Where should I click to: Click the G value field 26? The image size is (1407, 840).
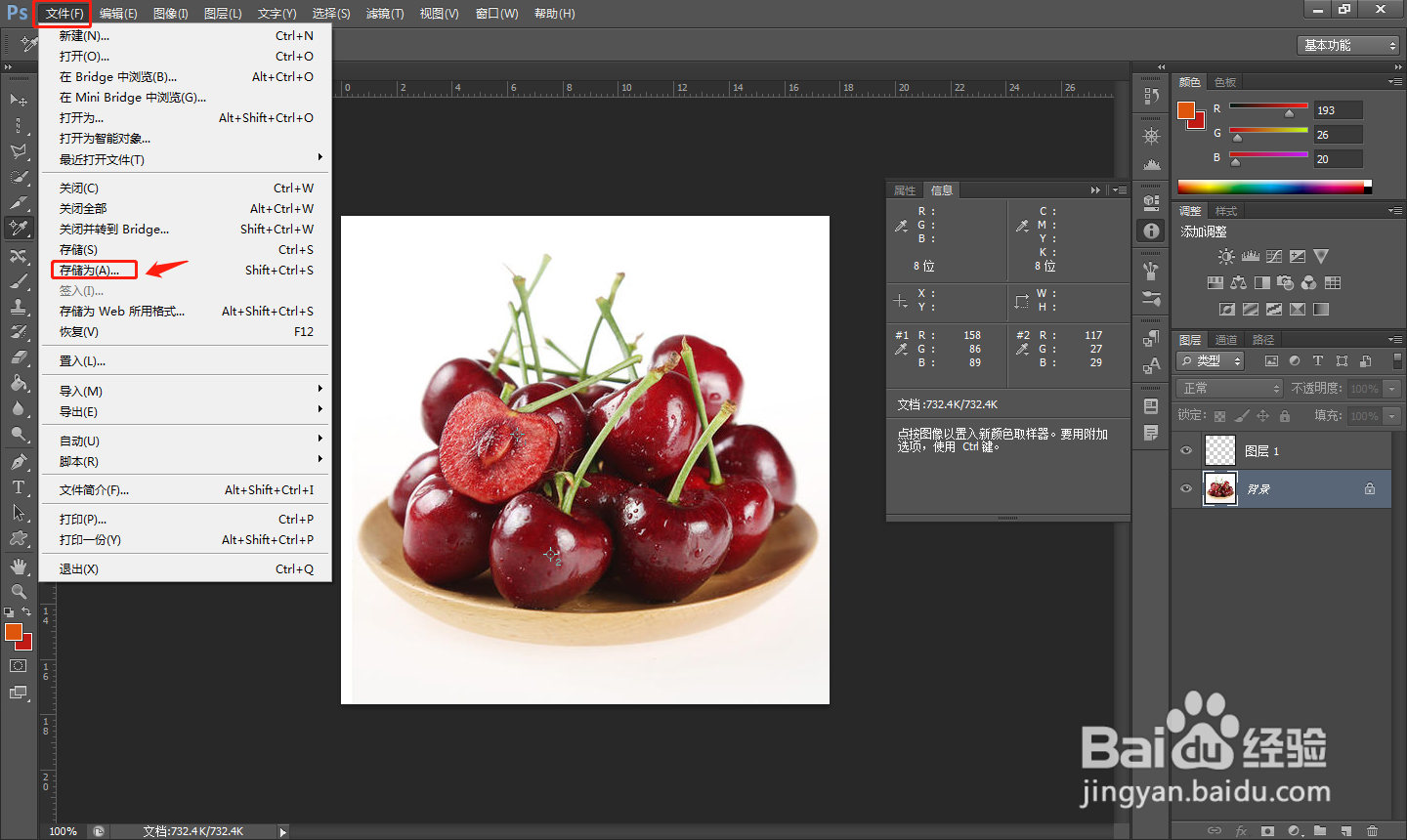pos(1338,135)
